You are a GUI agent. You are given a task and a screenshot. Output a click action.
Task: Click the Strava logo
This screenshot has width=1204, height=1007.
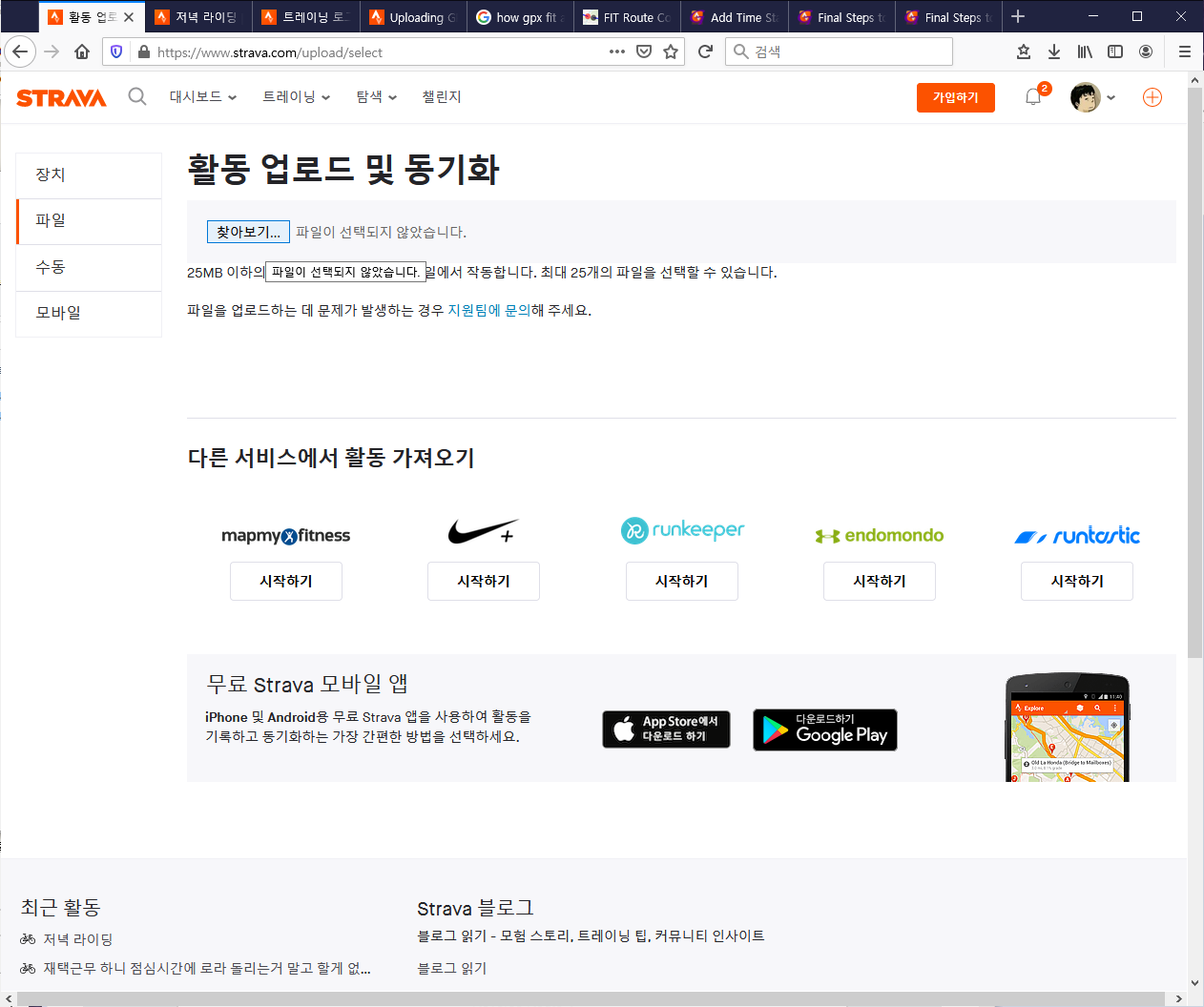point(61,97)
